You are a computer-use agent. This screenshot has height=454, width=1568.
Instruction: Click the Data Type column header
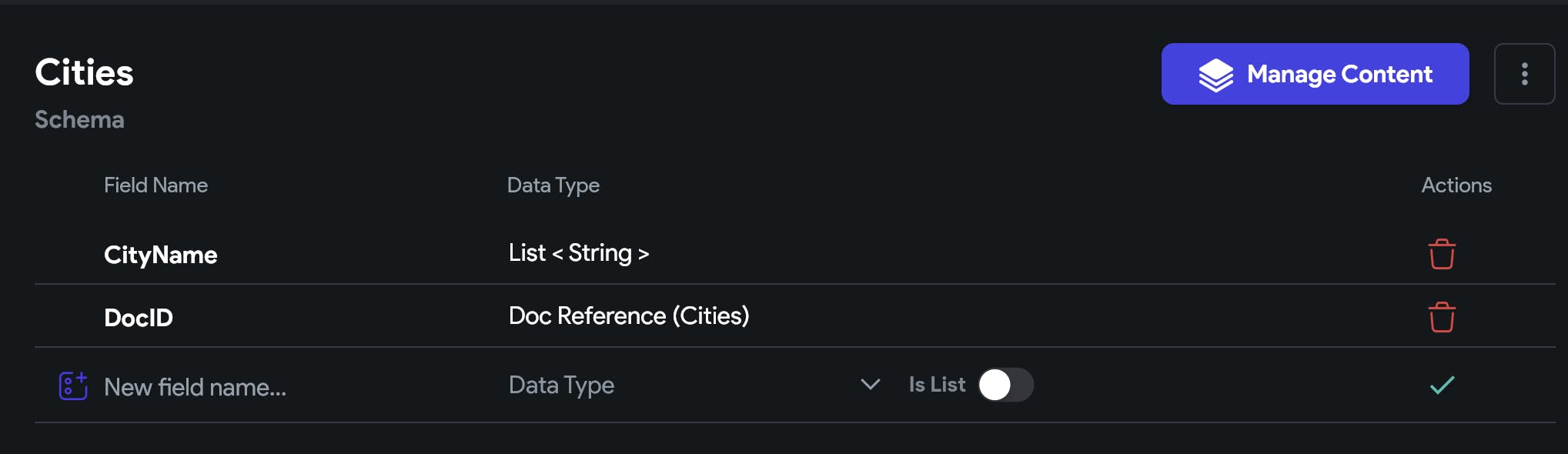tap(553, 185)
